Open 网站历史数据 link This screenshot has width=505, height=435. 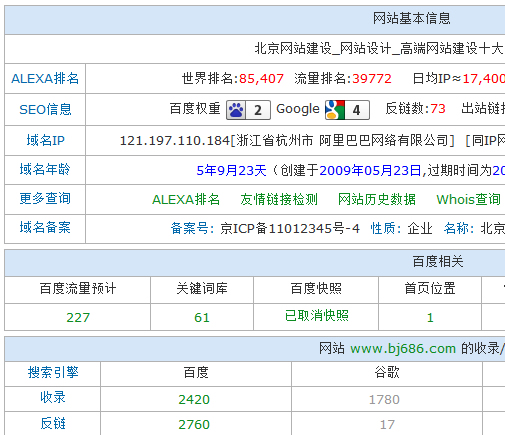(377, 199)
